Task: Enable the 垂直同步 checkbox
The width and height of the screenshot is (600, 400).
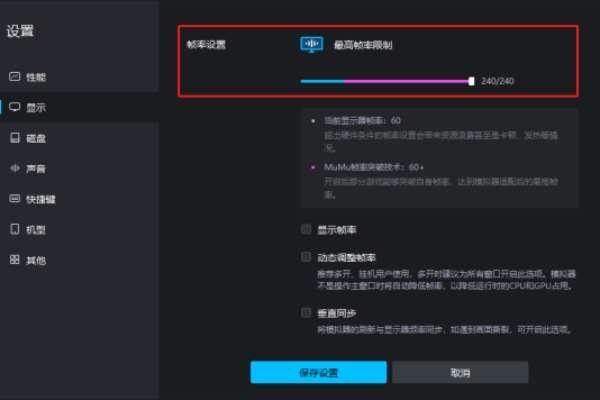Action: pos(306,313)
